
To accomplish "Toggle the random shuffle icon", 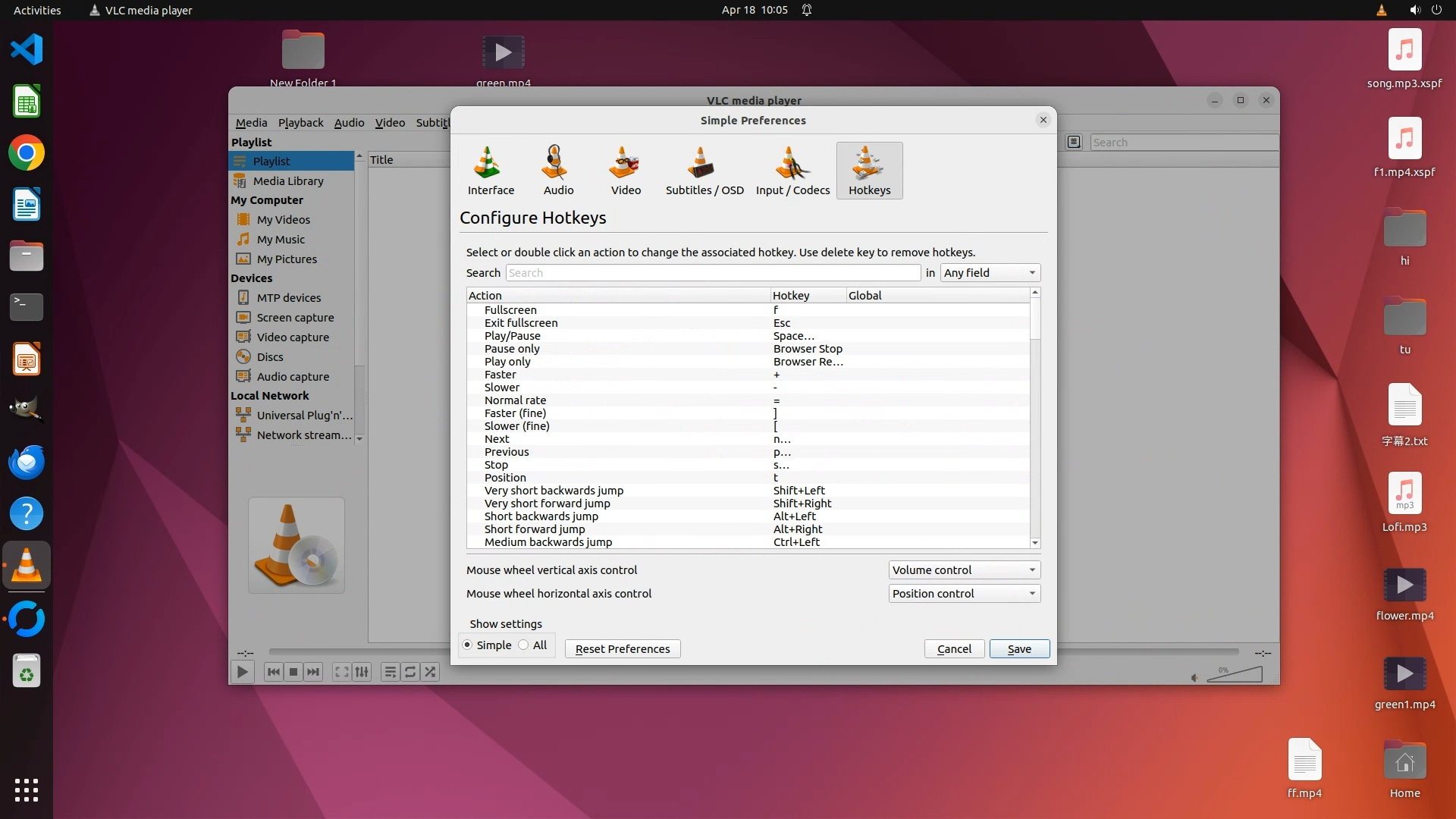I will [430, 672].
